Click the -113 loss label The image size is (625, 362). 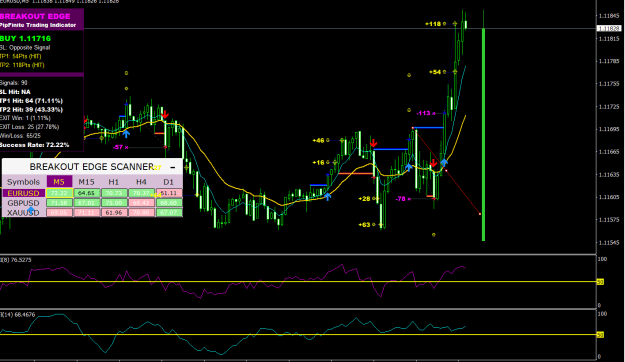423,113
